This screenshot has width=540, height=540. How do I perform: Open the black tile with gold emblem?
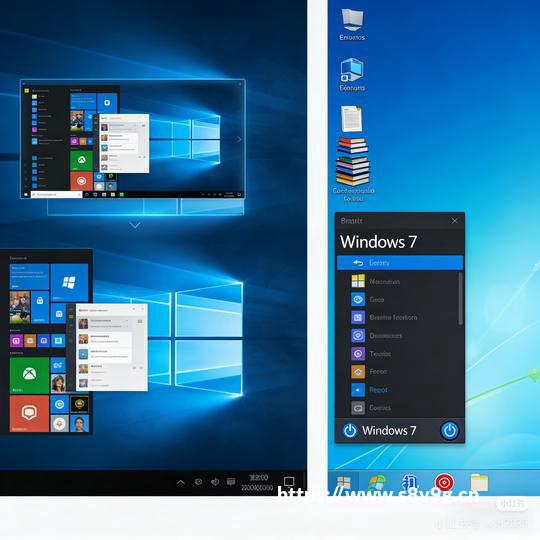[x=79, y=404]
